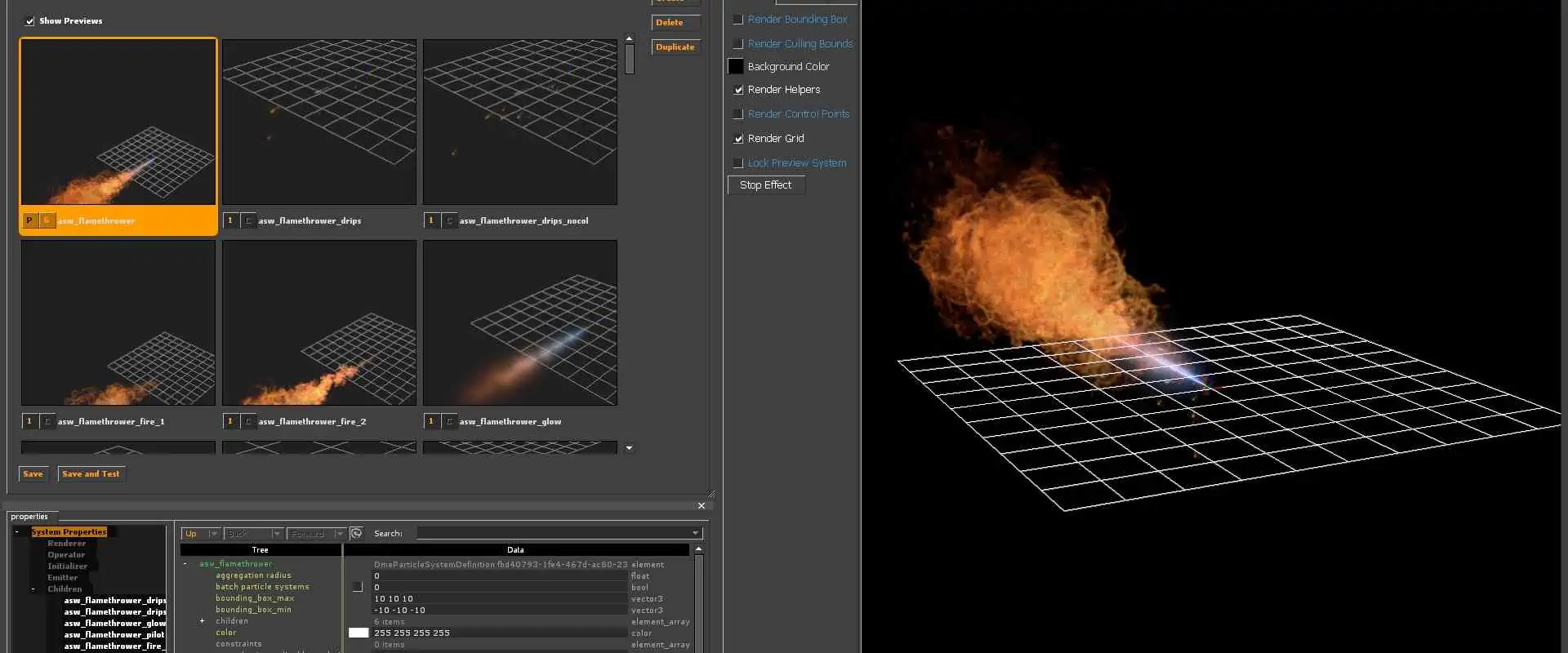Close the properties panel with the X
The width and height of the screenshot is (1568, 653).
pos(702,506)
